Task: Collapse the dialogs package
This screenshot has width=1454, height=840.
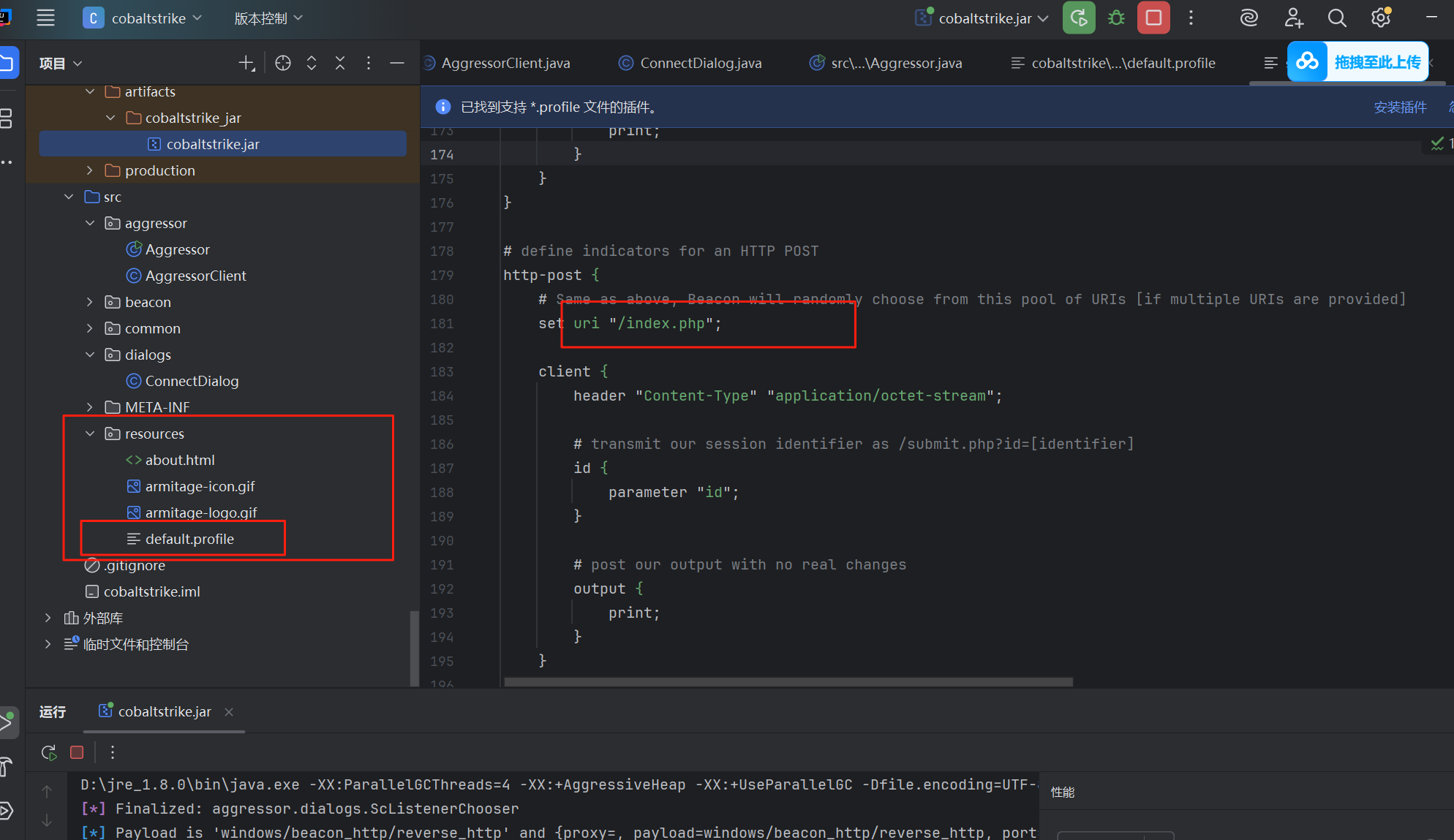Action: tap(90, 355)
